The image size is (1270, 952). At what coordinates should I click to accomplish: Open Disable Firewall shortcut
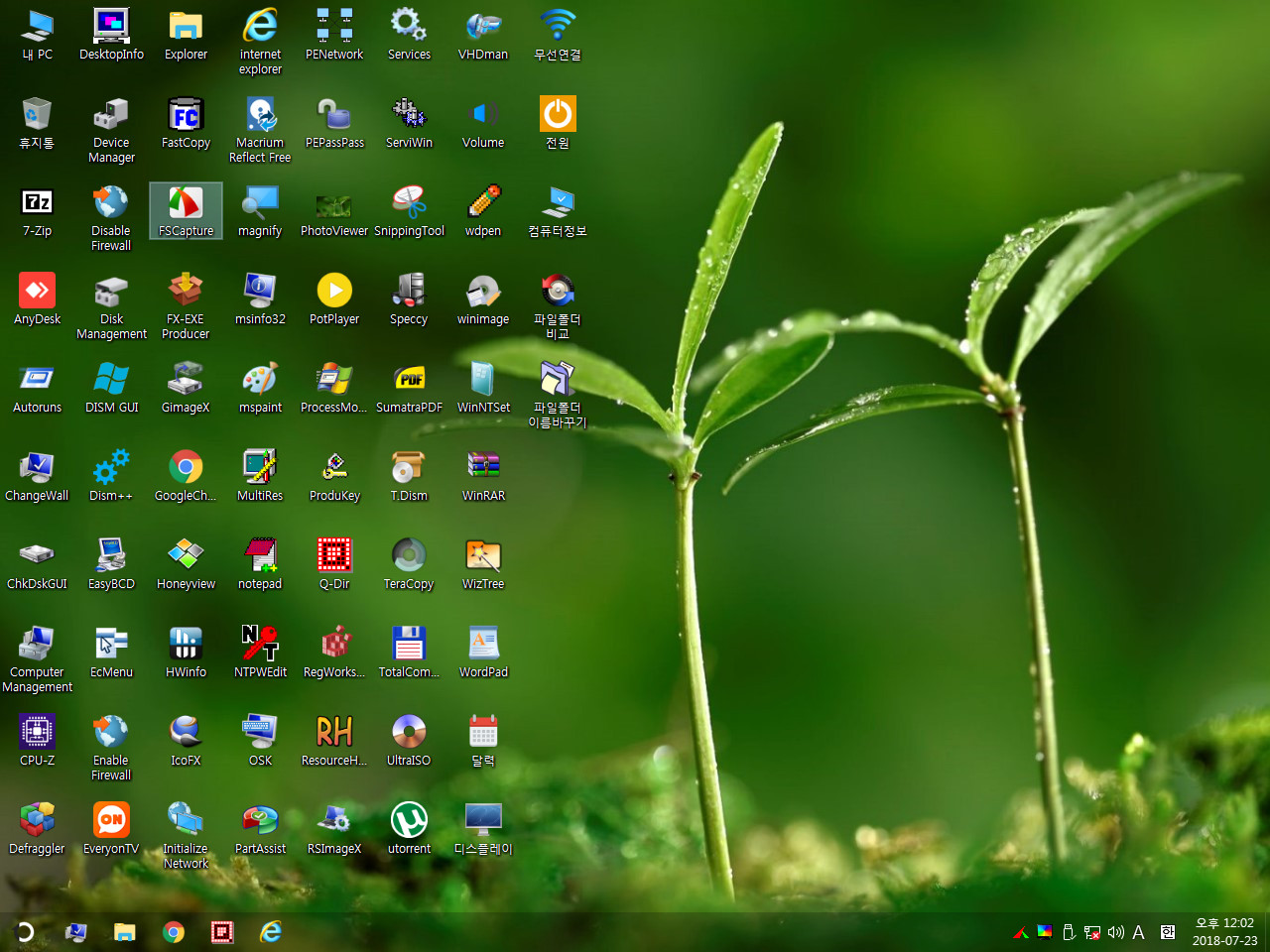(x=111, y=218)
